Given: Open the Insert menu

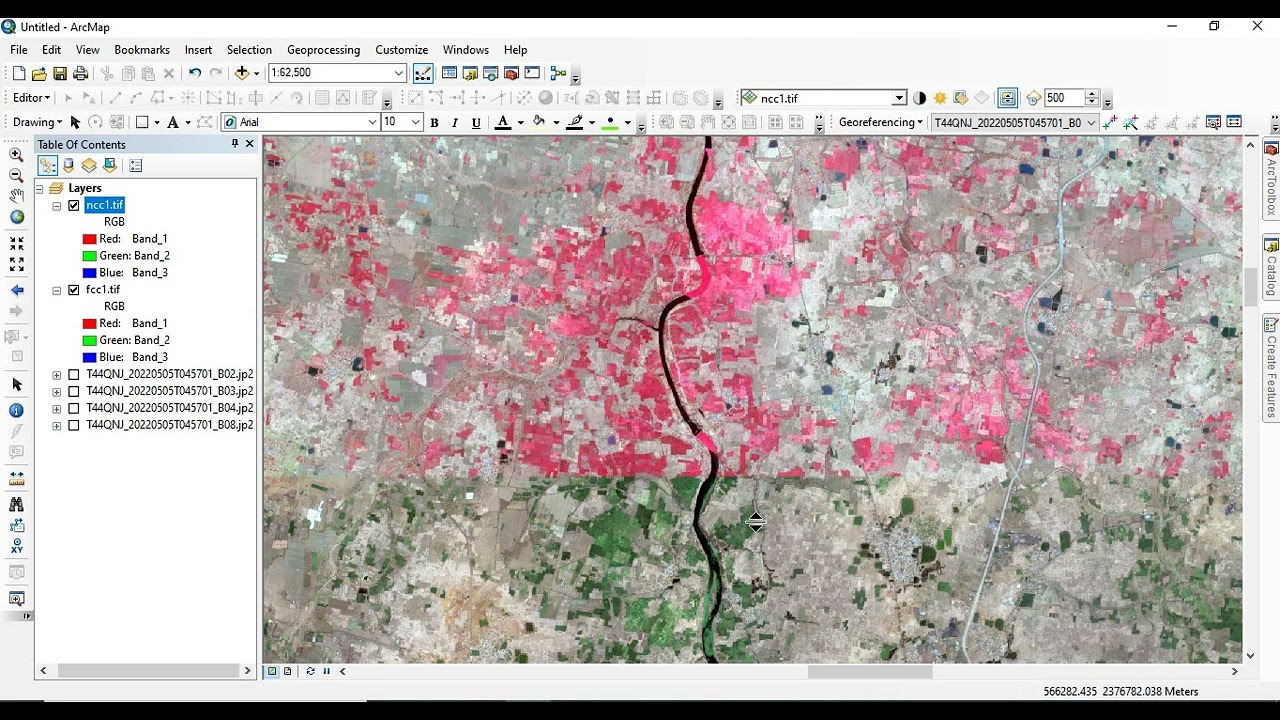Looking at the screenshot, I should click(x=198, y=50).
